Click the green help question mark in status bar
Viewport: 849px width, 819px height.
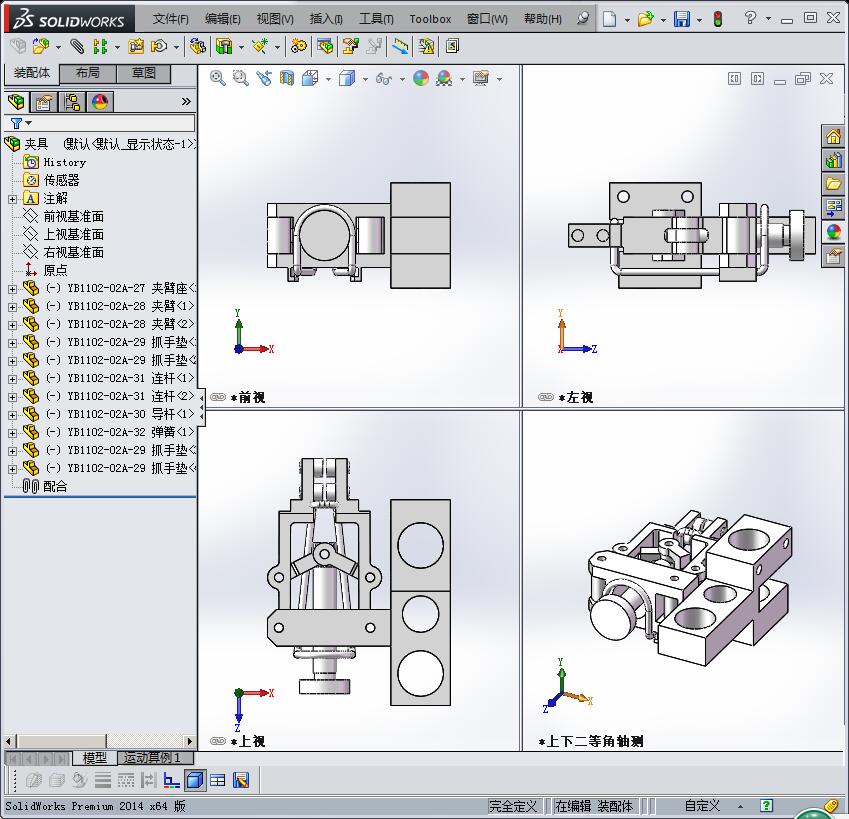[766, 805]
